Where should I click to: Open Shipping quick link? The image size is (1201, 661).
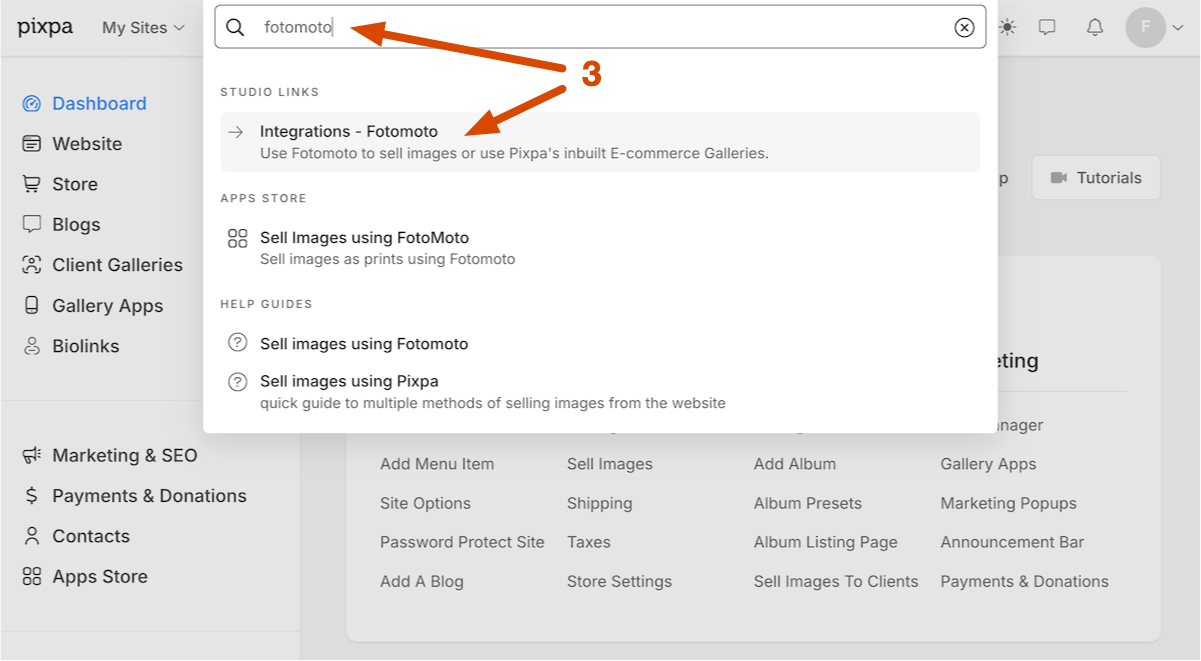pyautogui.click(x=600, y=503)
